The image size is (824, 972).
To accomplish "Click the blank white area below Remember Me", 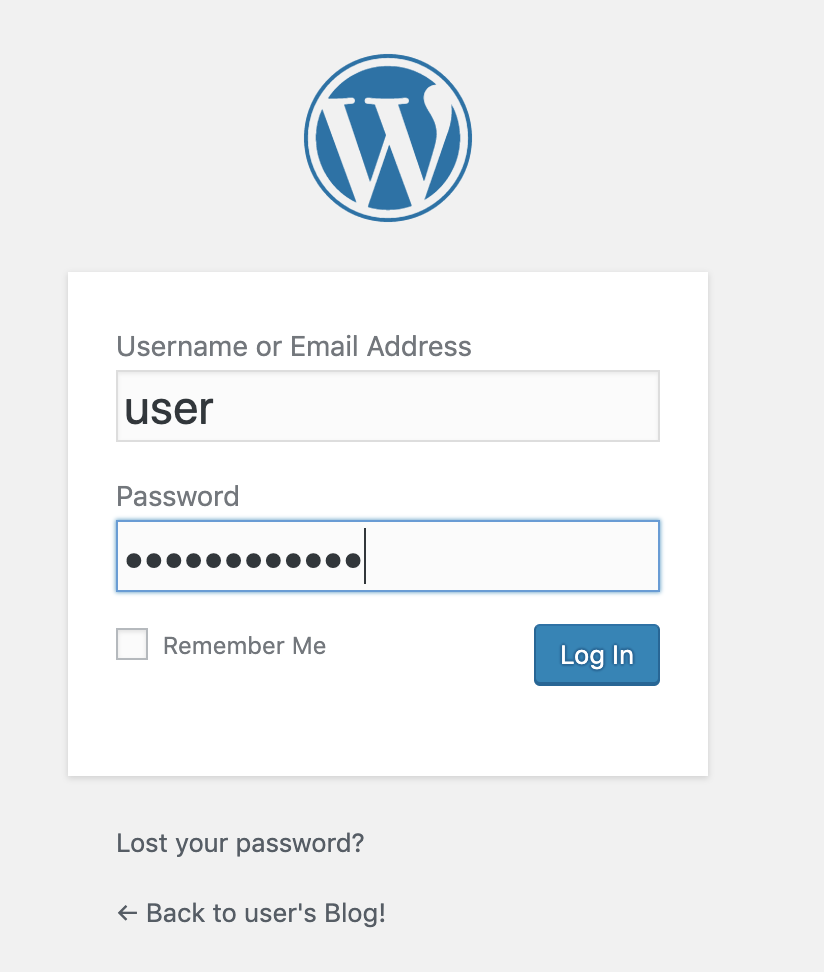I will [x=300, y=725].
